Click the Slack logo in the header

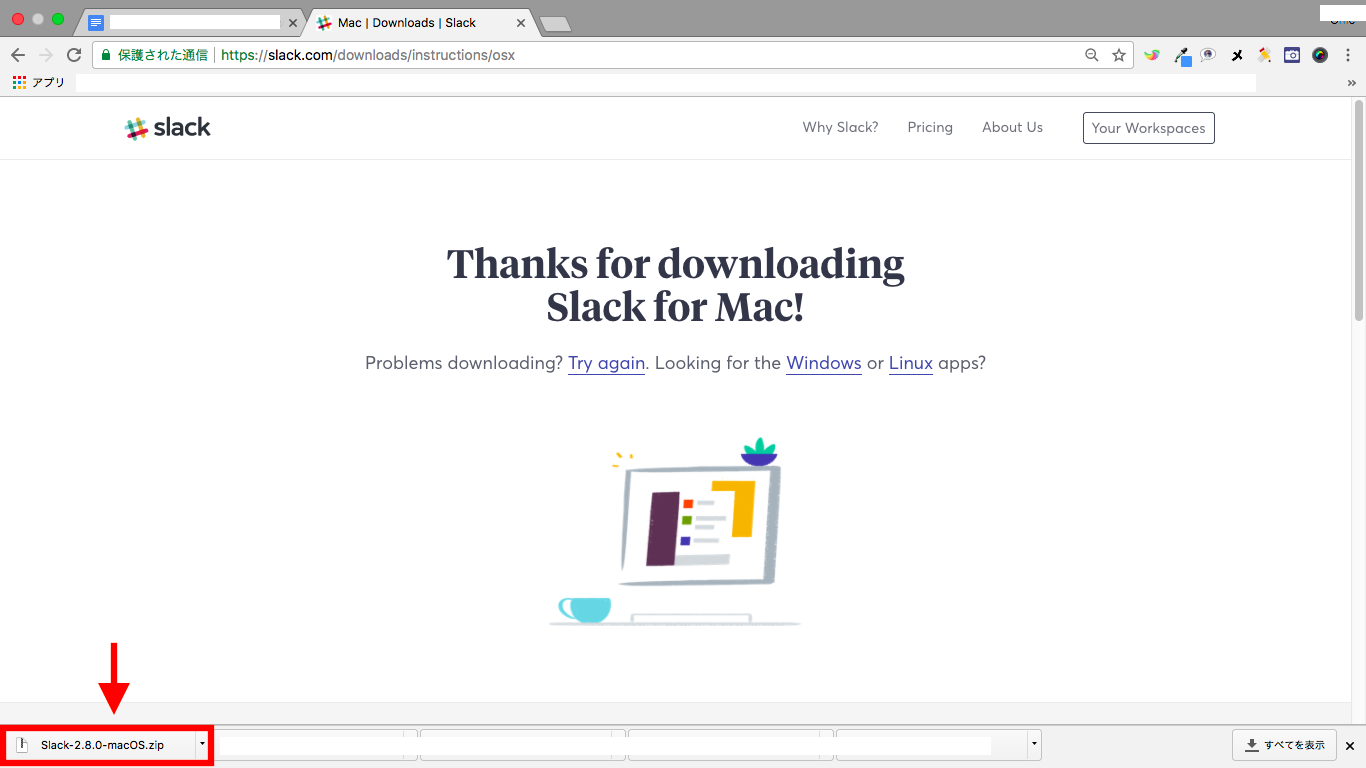coord(167,128)
